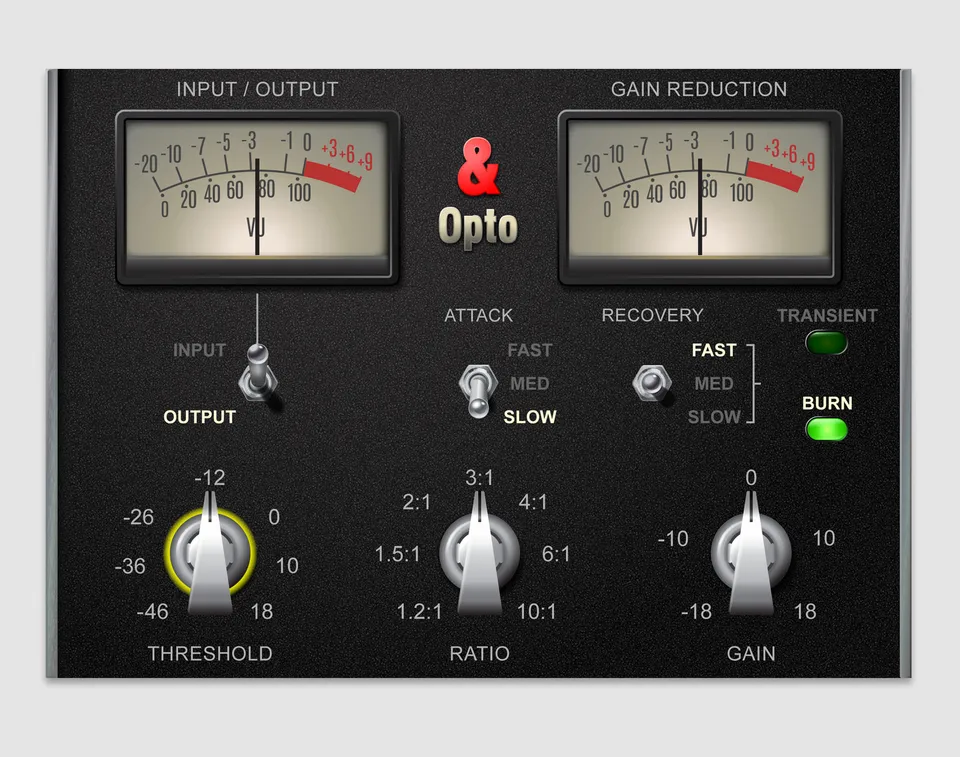This screenshot has width=960, height=757.
Task: Click the Gain knob
Action: click(x=751, y=552)
